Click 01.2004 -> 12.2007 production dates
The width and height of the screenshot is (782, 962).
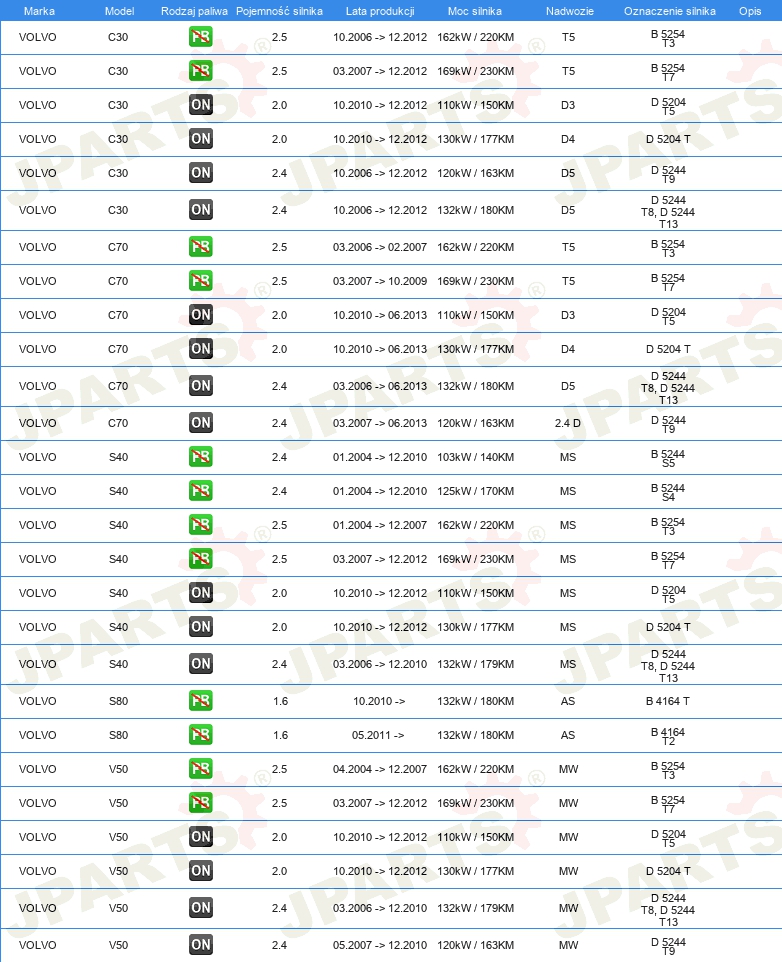380,525
